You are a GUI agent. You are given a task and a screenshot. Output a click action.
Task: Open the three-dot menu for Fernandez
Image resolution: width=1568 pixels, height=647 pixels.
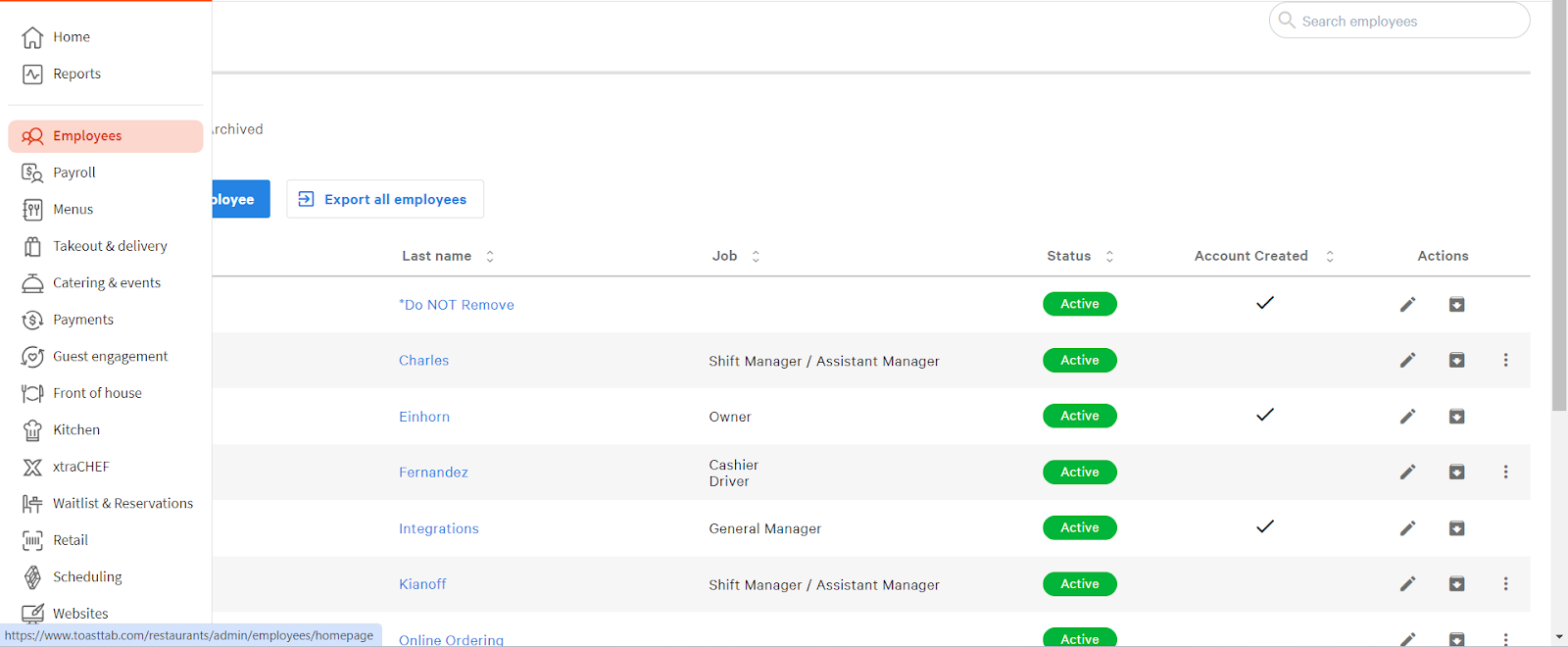click(x=1505, y=473)
